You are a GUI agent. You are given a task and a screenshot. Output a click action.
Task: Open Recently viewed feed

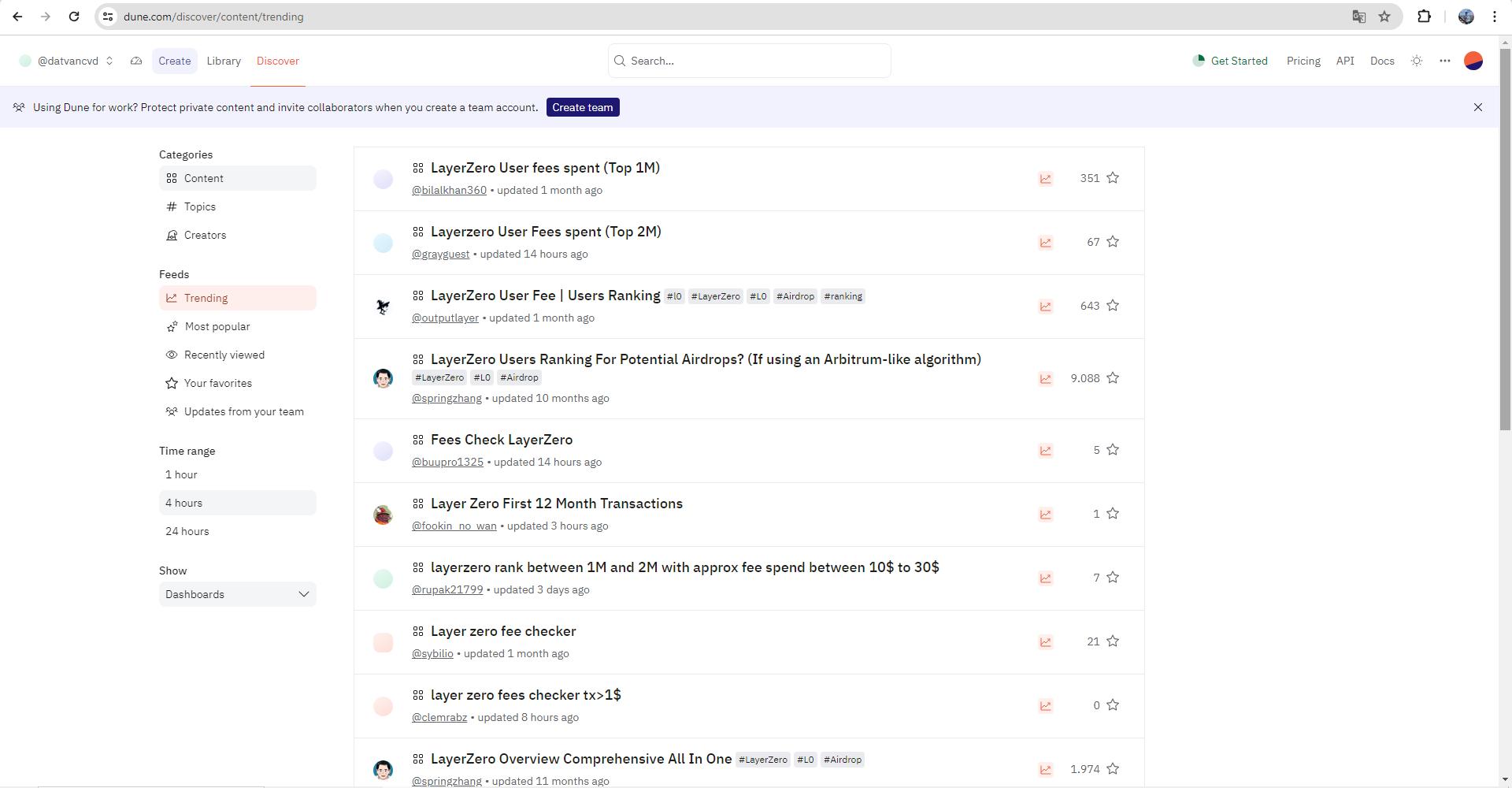point(237,355)
